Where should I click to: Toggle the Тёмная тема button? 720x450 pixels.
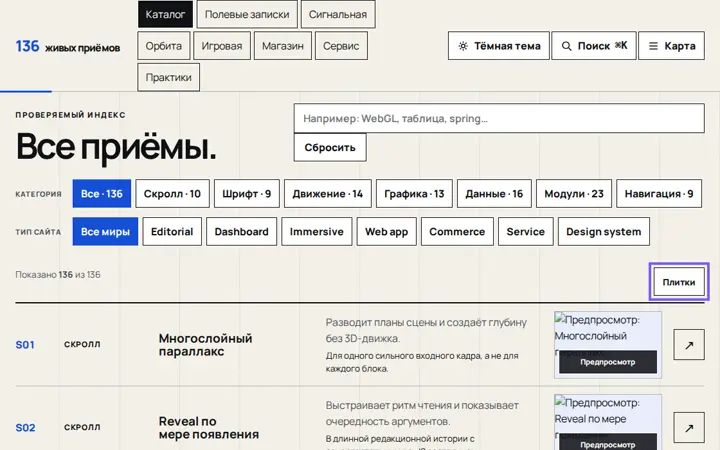499,45
